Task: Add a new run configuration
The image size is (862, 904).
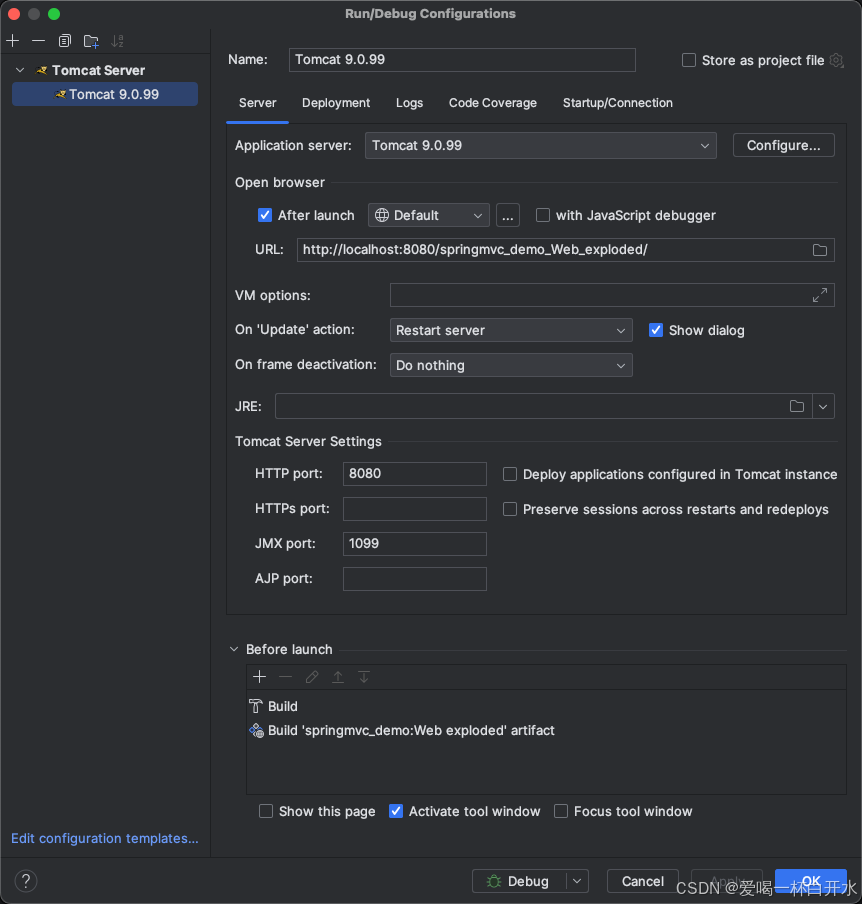Action: [x=13, y=41]
